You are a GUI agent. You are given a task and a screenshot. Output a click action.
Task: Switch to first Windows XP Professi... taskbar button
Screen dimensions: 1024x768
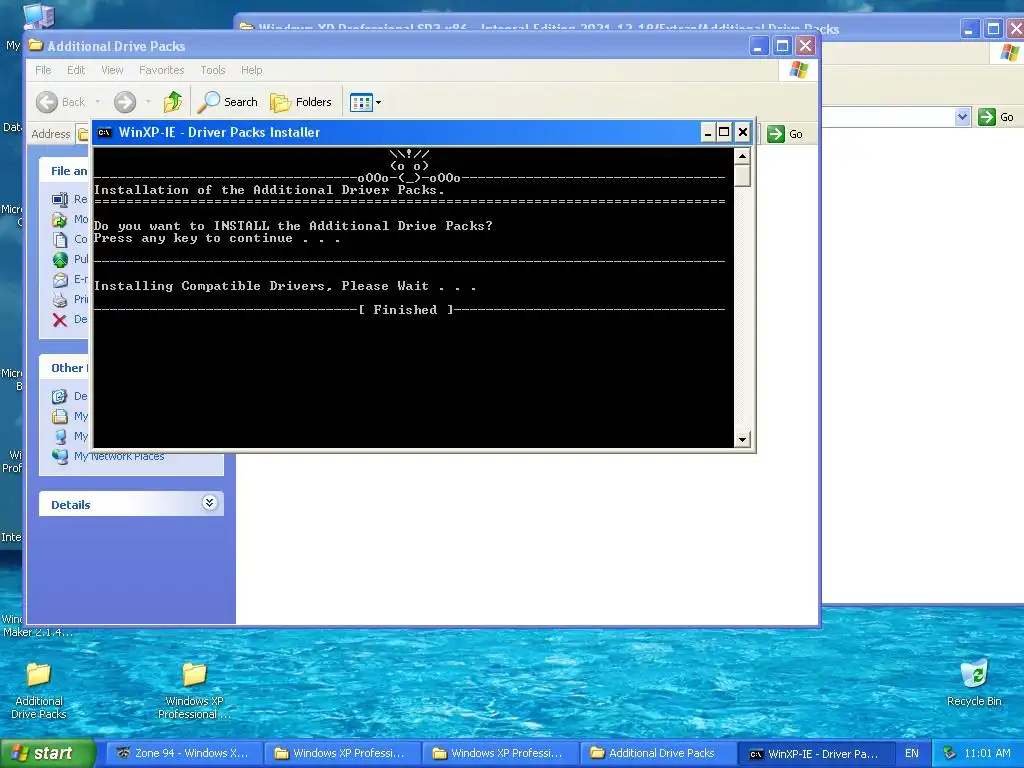[x=343, y=753]
